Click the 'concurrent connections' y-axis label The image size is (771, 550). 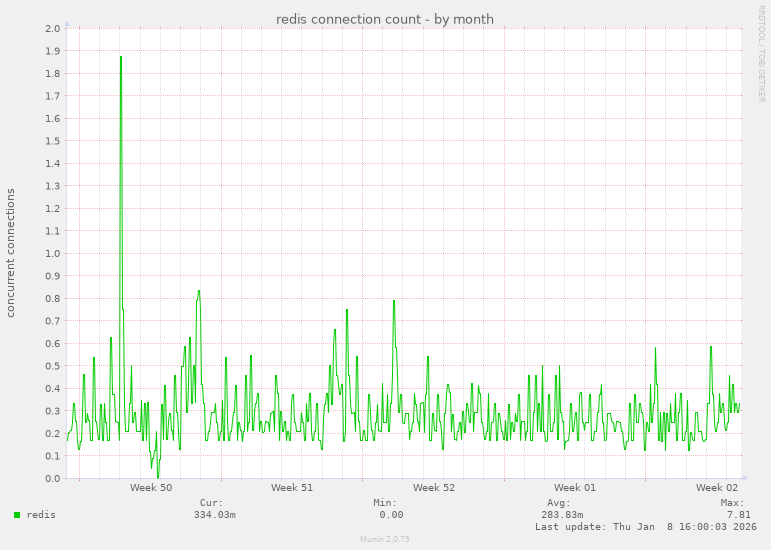point(10,253)
